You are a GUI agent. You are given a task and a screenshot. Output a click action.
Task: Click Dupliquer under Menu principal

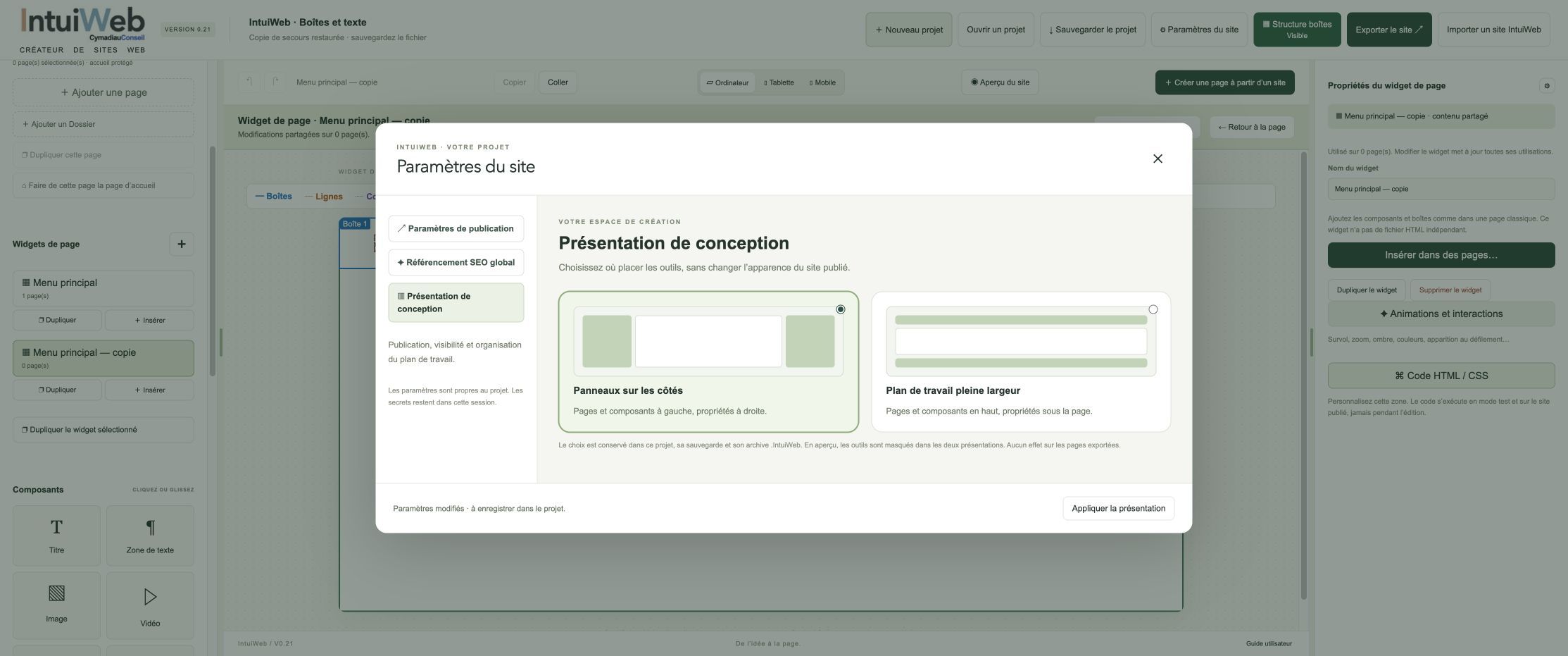(57, 320)
